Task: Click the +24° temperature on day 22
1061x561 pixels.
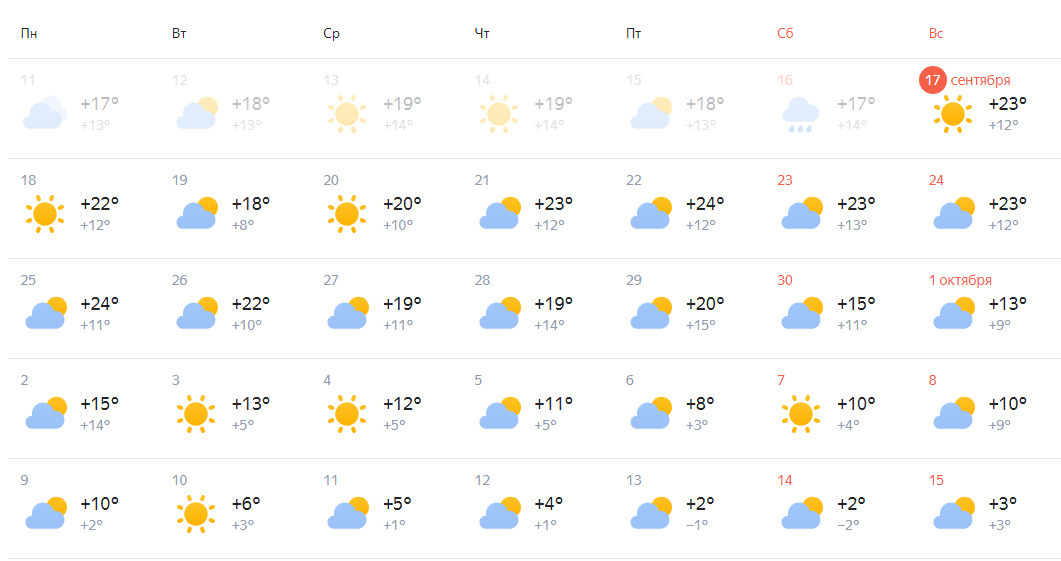Action: (705, 204)
